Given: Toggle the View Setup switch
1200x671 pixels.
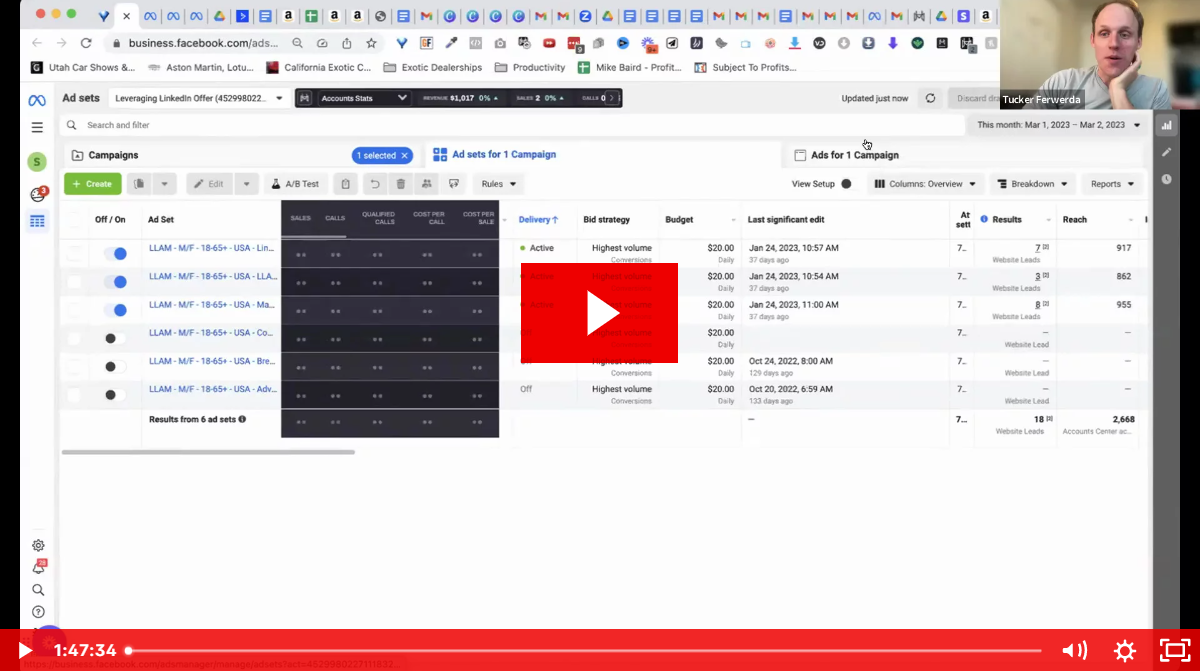Looking at the screenshot, I should pos(846,184).
